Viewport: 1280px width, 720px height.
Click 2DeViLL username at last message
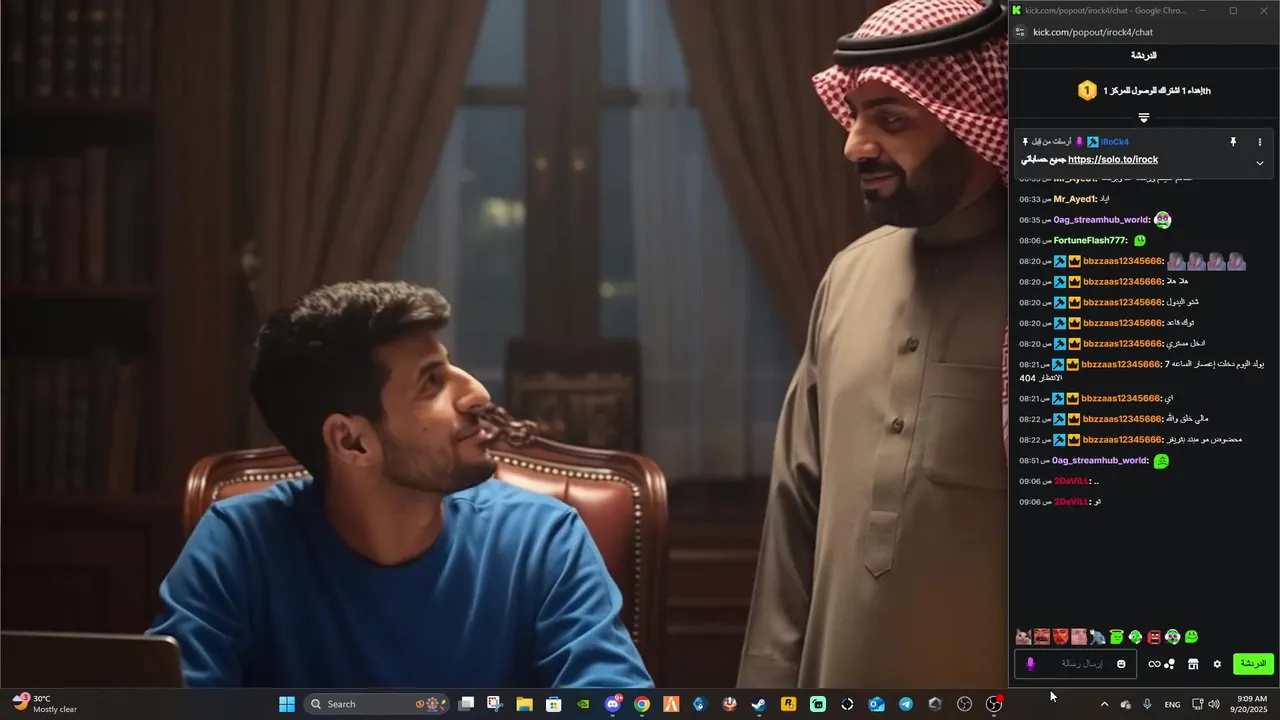tap(1072, 502)
